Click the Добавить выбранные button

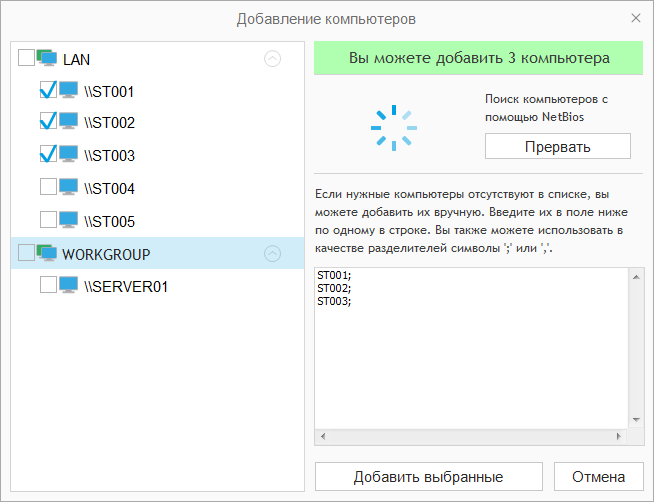tap(428, 476)
